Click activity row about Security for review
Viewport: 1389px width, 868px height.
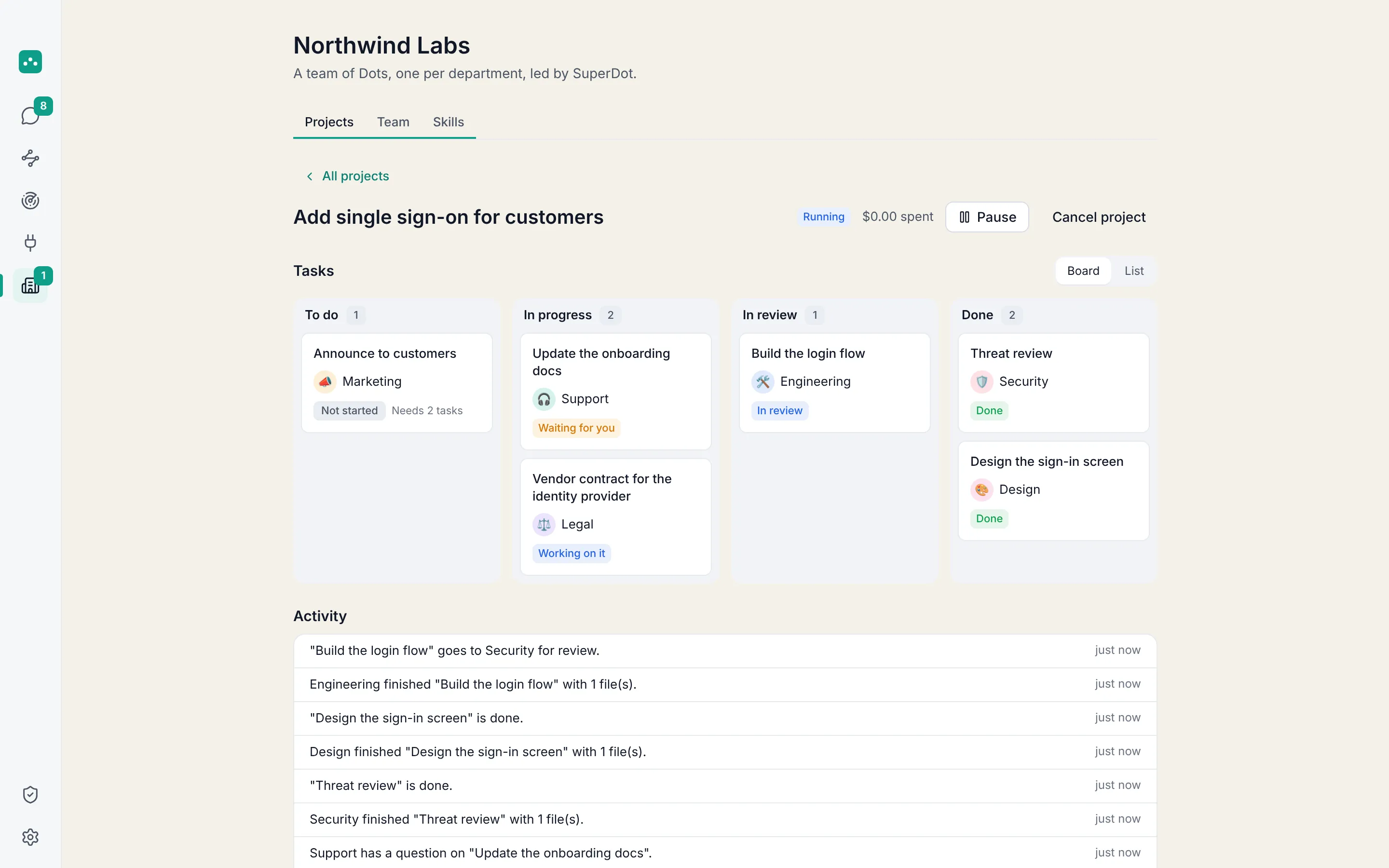[725, 651]
